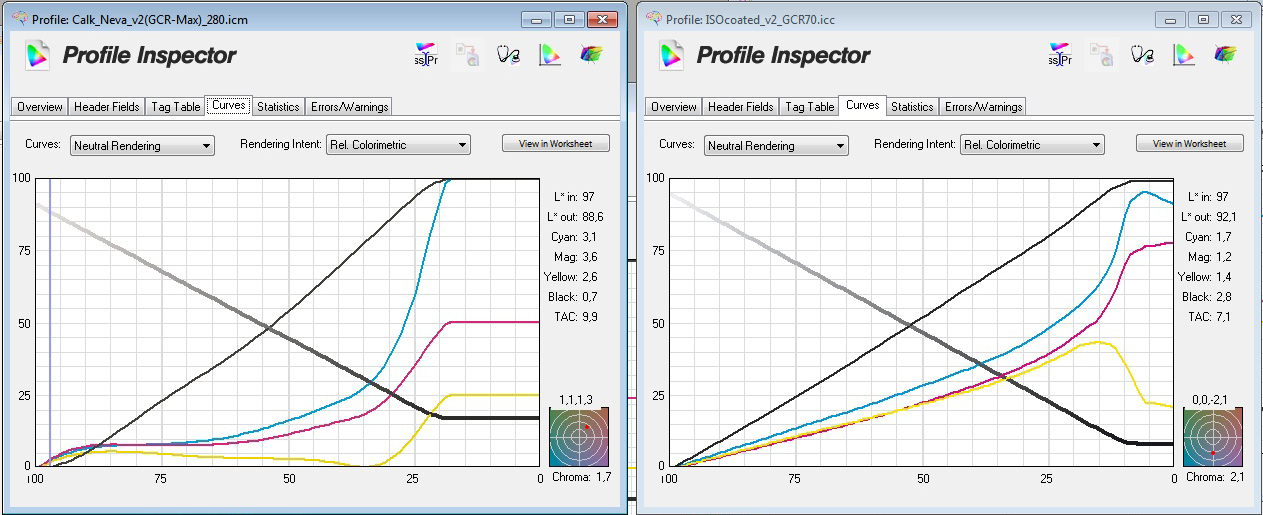This screenshot has height=515, width=1263.
Task: Switch to Overview tab in Calk_Neva window
Action: click(40, 107)
